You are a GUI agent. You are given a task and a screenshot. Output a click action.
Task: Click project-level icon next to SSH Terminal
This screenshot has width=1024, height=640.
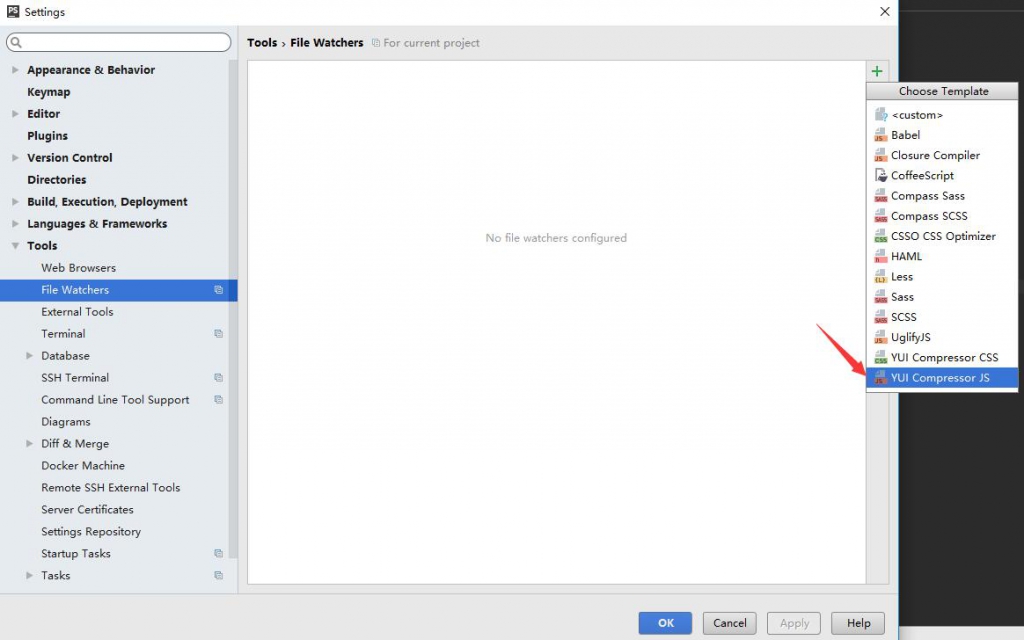tap(219, 377)
